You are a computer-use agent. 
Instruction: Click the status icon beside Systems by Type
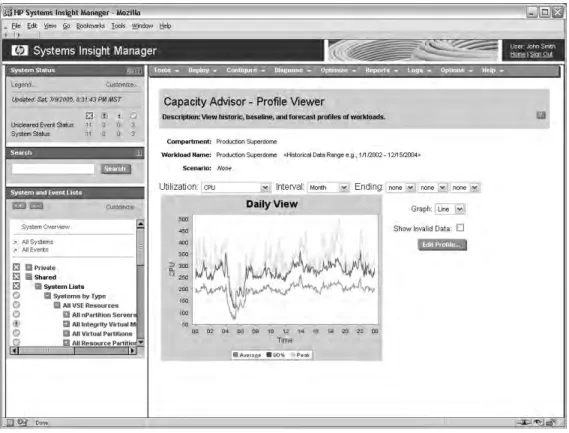pyautogui.click(x=16, y=296)
